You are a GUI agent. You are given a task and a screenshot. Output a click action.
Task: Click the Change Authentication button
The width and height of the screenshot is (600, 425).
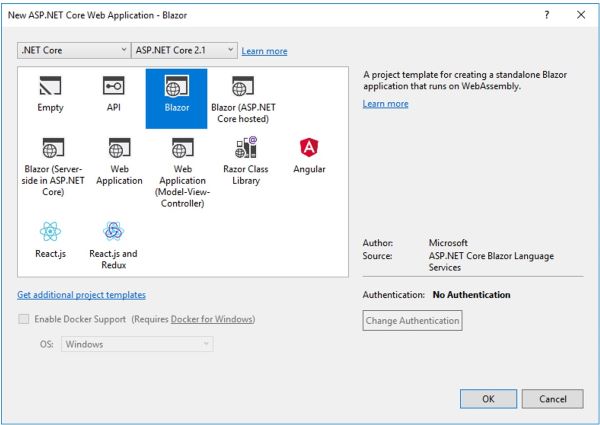412,321
